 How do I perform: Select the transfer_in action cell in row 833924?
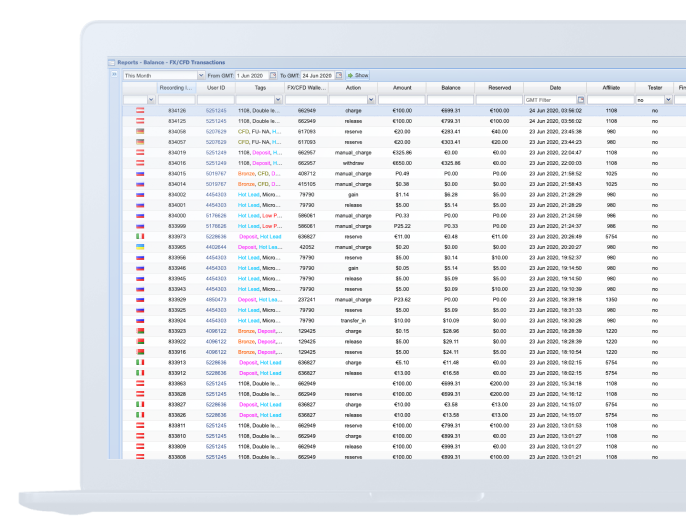pos(353,321)
